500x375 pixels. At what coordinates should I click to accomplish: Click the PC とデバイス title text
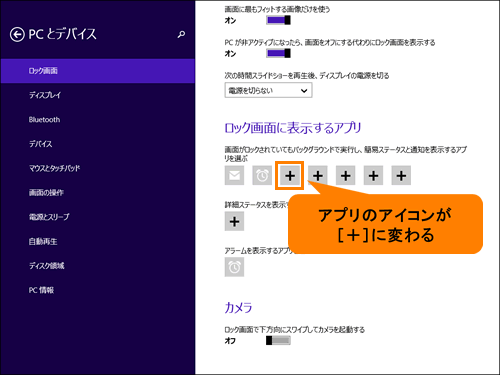coord(63,34)
